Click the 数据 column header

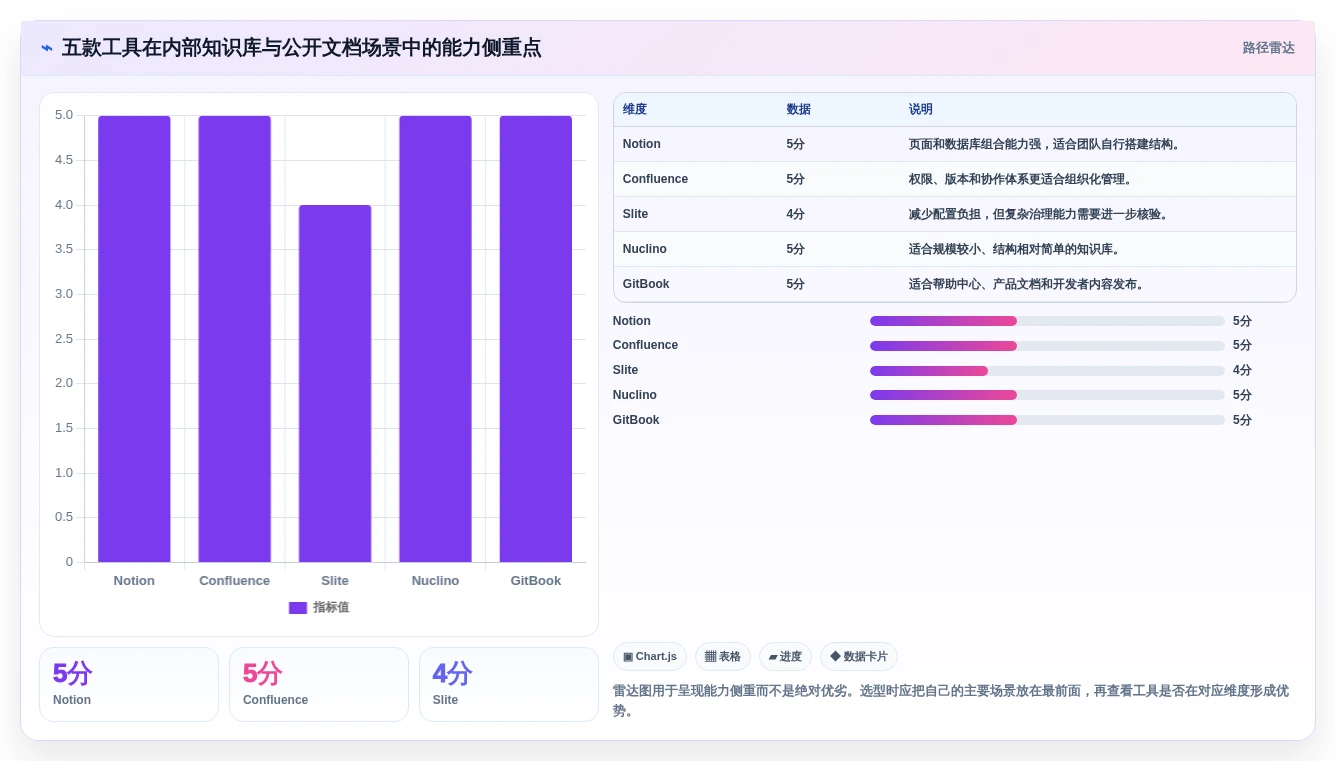coord(799,109)
